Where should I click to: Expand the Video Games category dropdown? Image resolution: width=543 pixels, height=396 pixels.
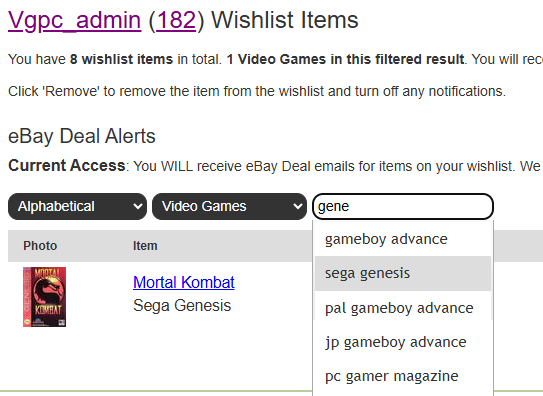pos(229,206)
